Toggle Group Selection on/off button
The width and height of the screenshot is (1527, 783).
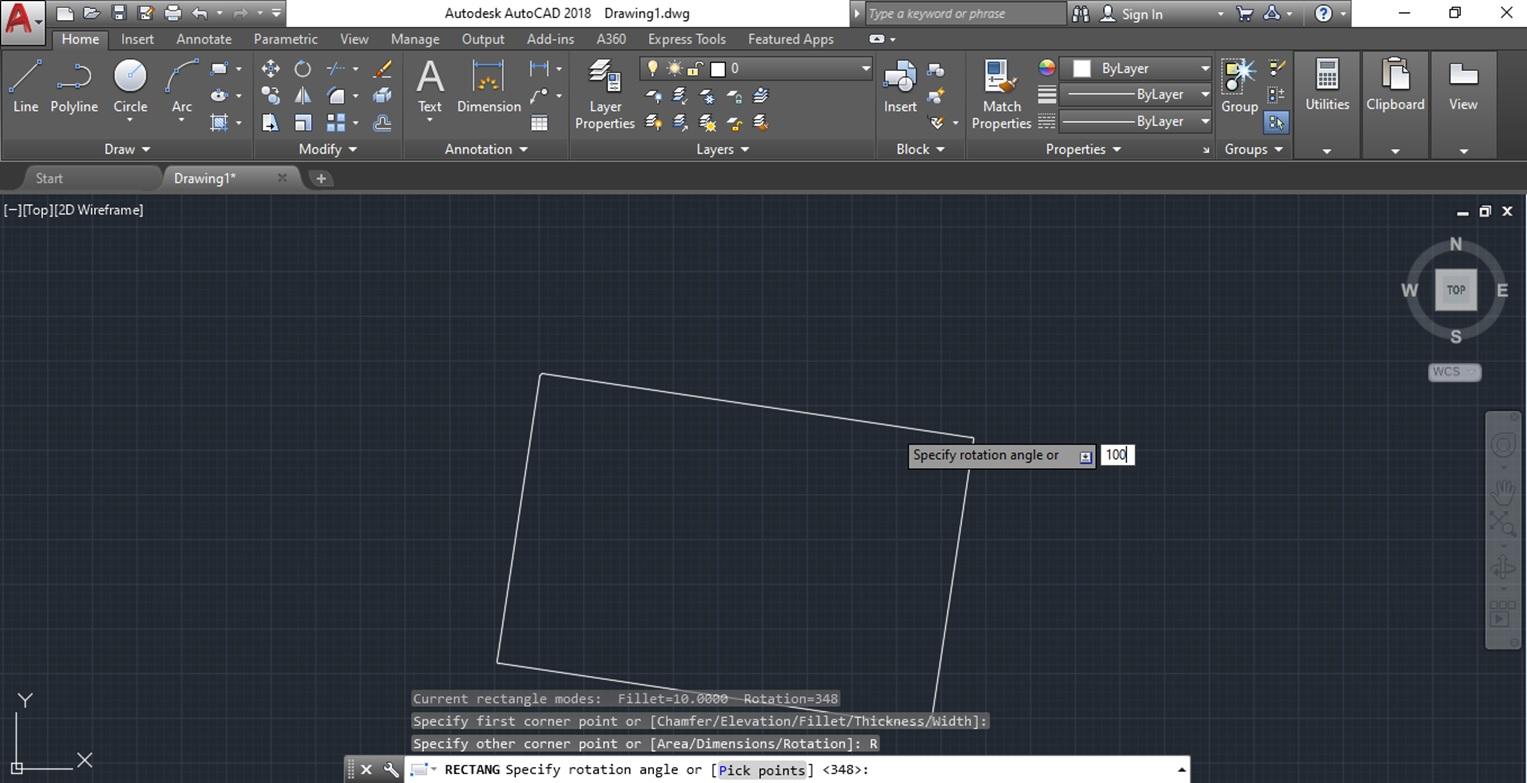(x=1276, y=122)
